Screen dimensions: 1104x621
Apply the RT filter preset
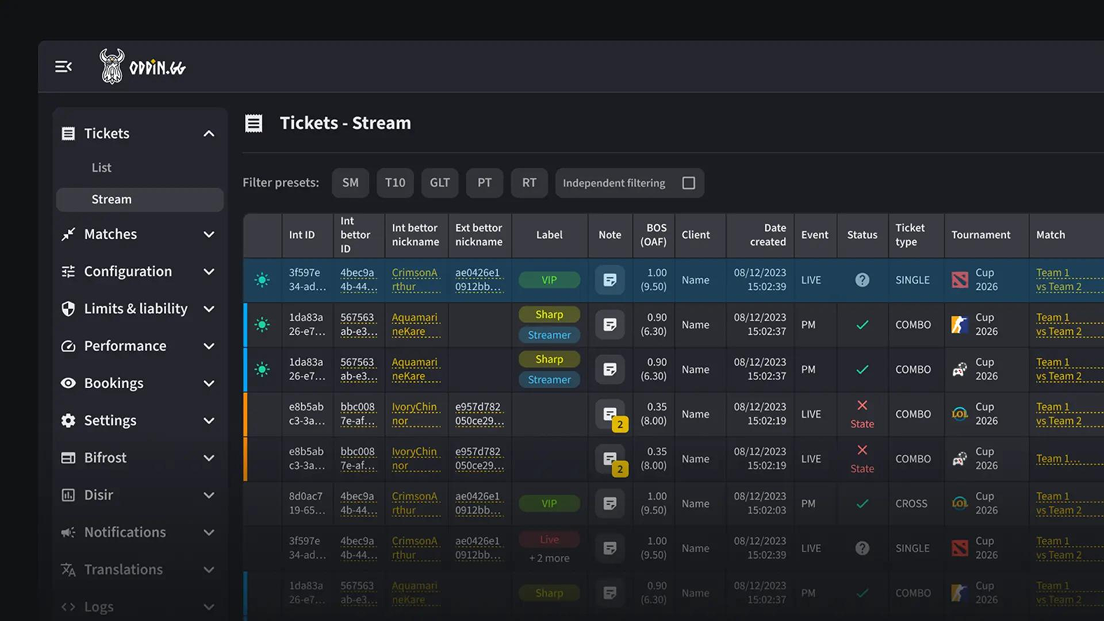click(x=529, y=183)
